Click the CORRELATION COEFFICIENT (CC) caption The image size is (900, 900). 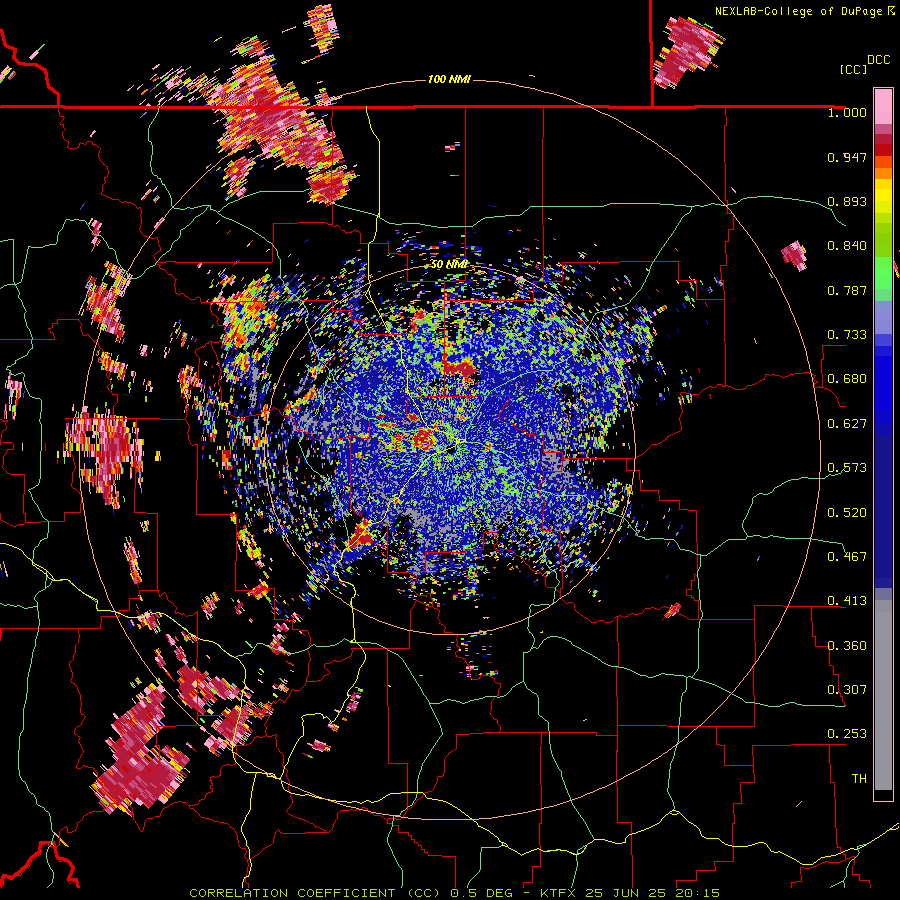[316, 893]
